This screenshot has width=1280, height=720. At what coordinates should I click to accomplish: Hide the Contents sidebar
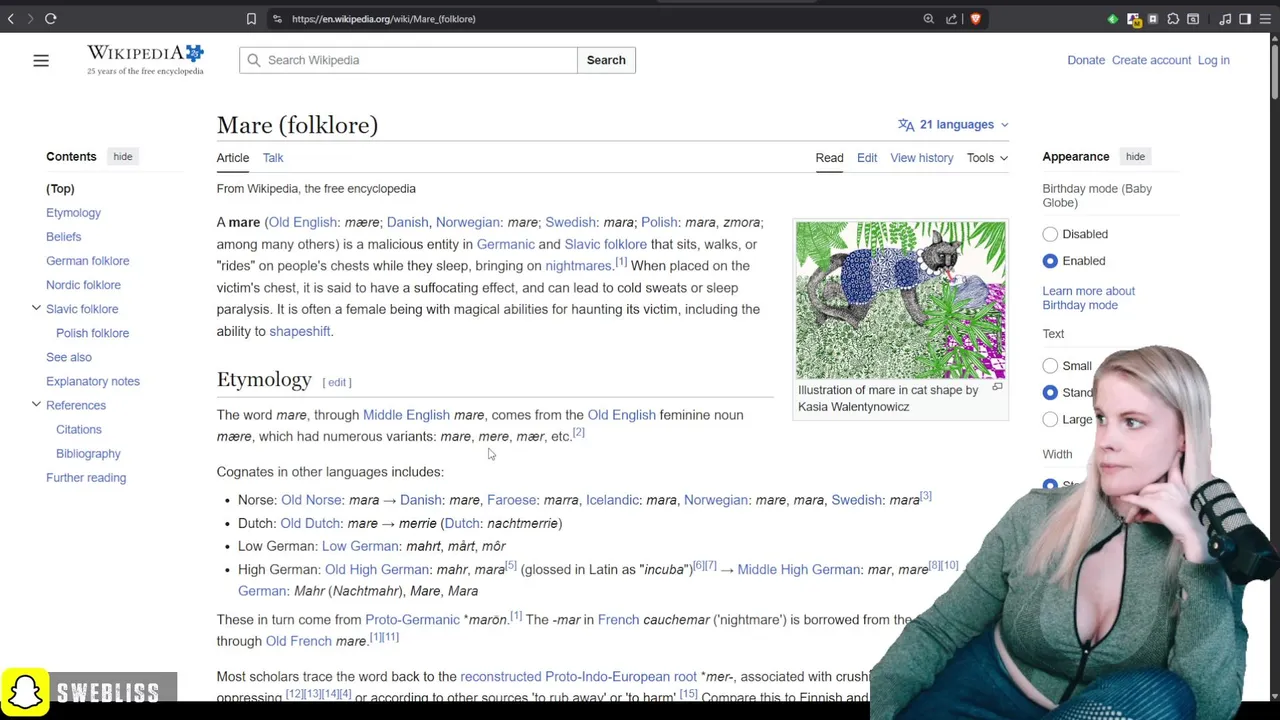coord(122,157)
